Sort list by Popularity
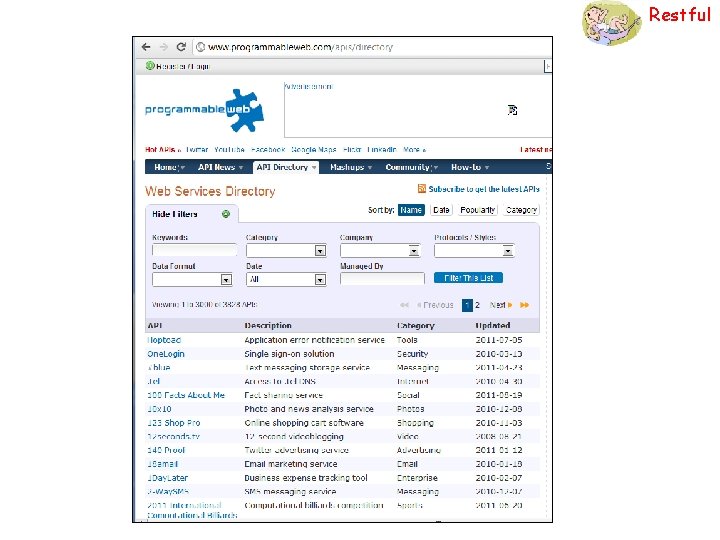720x540 pixels. pos(478,210)
